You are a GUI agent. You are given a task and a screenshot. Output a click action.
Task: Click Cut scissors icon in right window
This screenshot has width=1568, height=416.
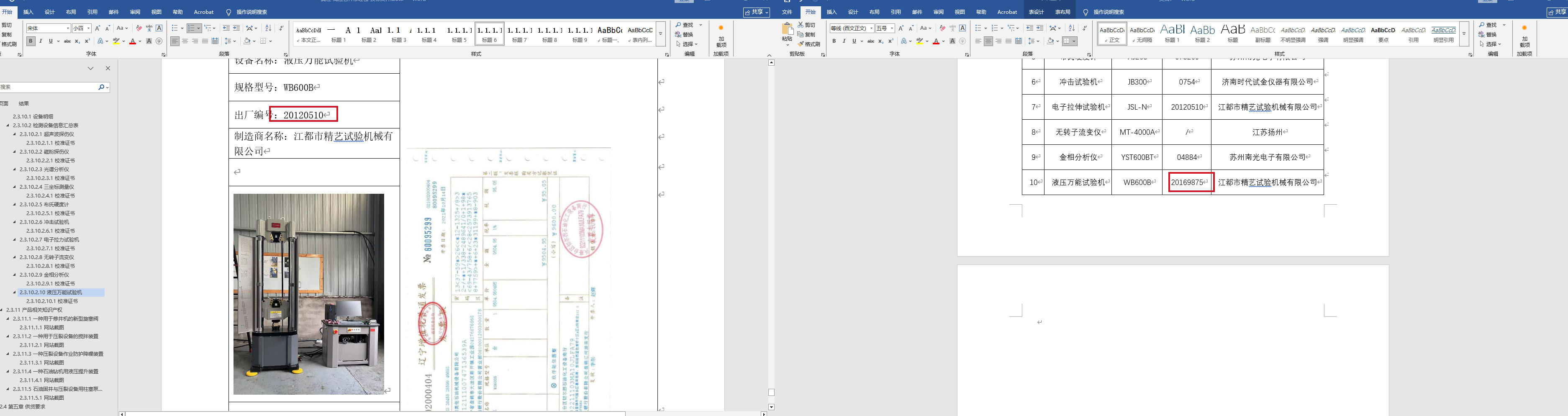click(801, 25)
